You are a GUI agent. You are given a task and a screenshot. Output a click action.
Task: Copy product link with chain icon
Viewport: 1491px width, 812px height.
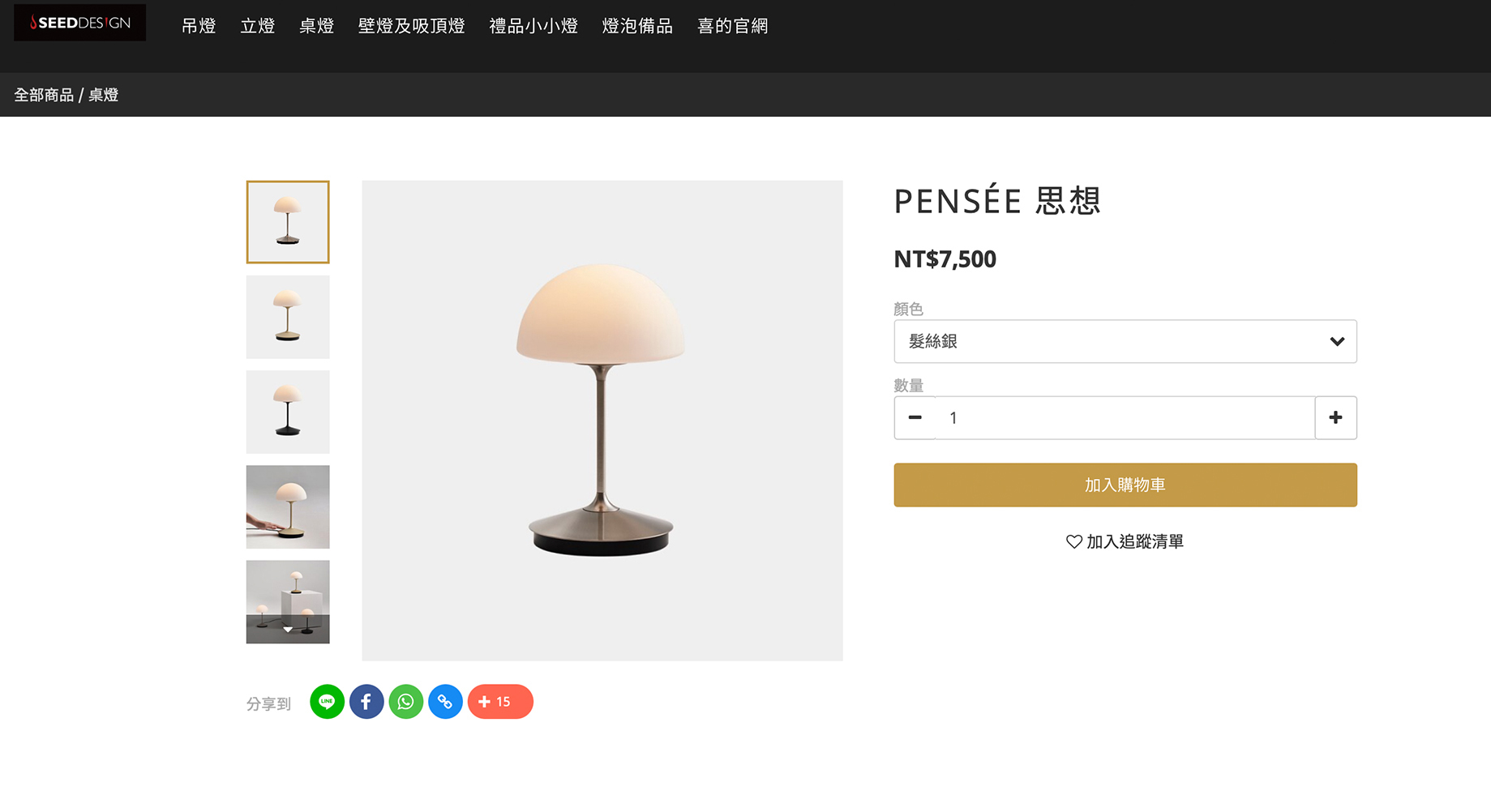click(x=445, y=702)
